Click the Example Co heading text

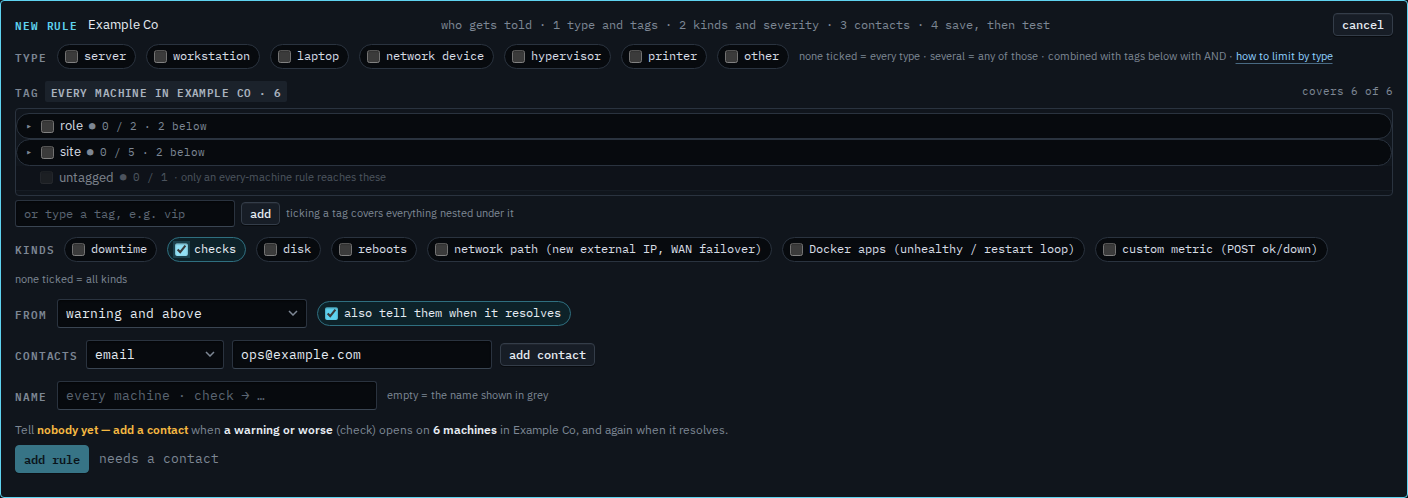pos(123,25)
